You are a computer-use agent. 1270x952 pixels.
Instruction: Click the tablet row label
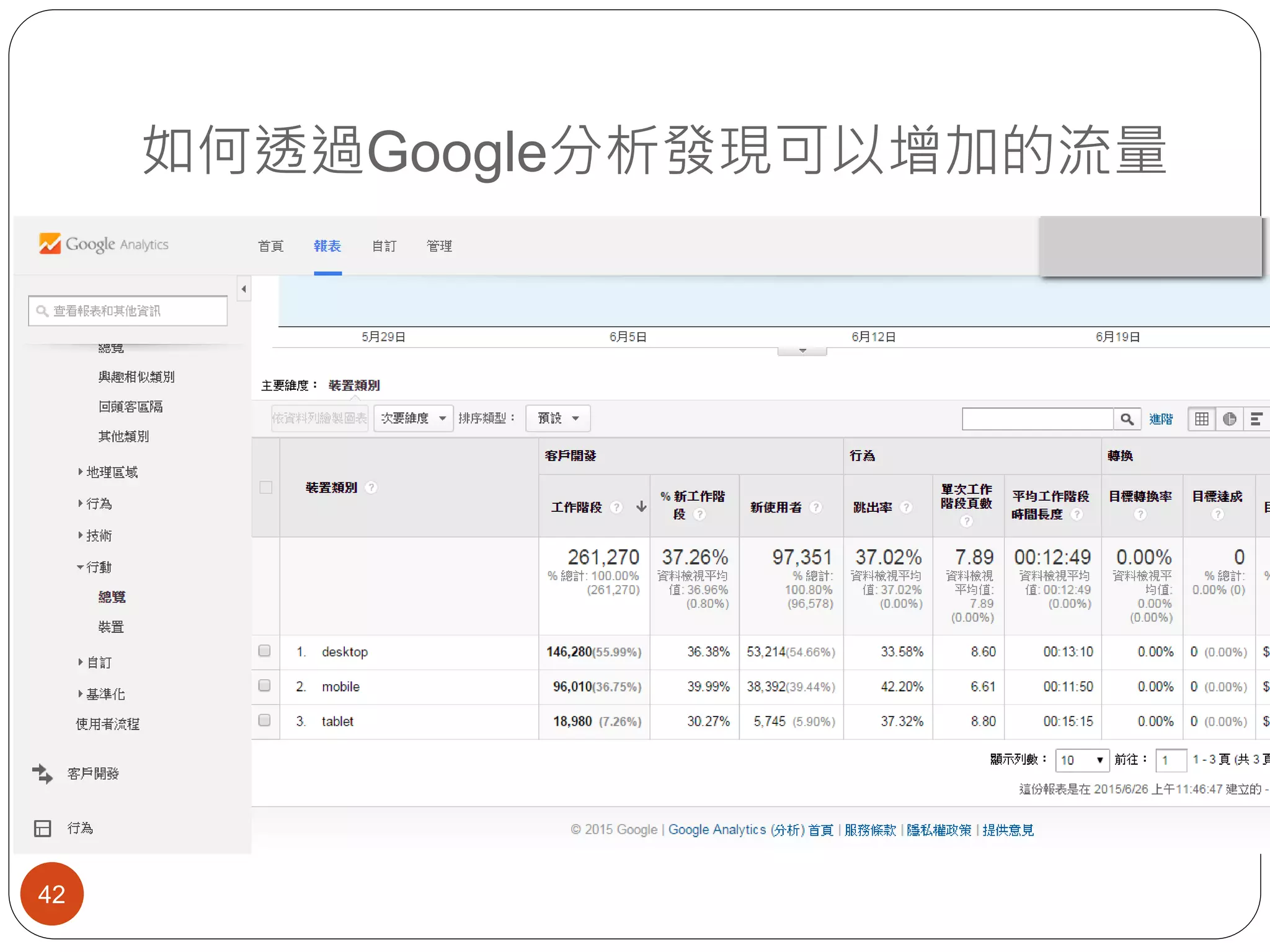click(x=337, y=721)
